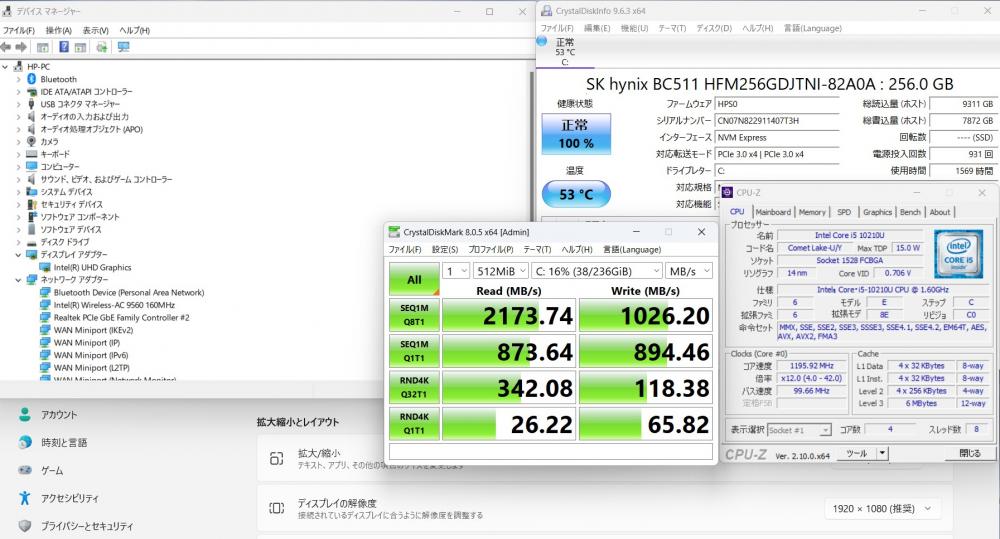Switch to the Memory tab in CPU-Z

coord(812,212)
